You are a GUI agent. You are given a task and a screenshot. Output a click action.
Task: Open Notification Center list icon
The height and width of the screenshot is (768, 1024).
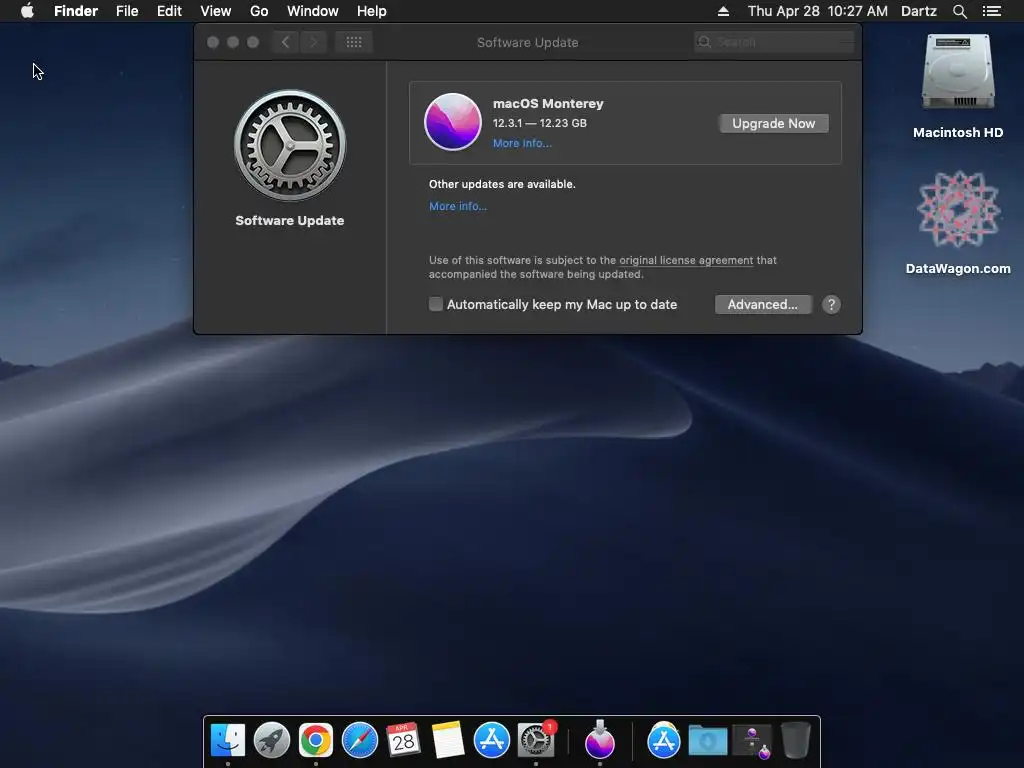[x=991, y=11]
